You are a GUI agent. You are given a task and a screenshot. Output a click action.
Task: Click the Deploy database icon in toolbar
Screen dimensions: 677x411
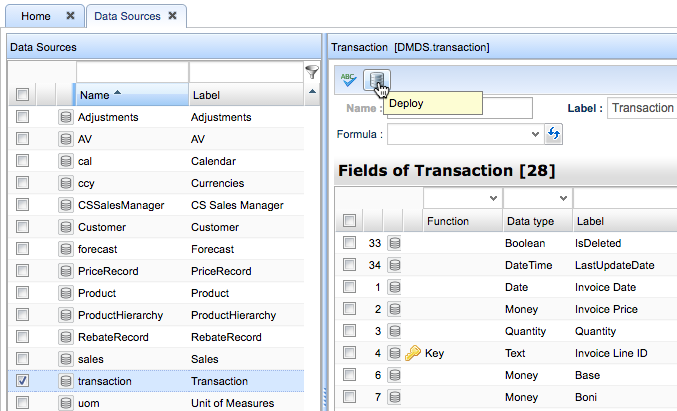376,79
